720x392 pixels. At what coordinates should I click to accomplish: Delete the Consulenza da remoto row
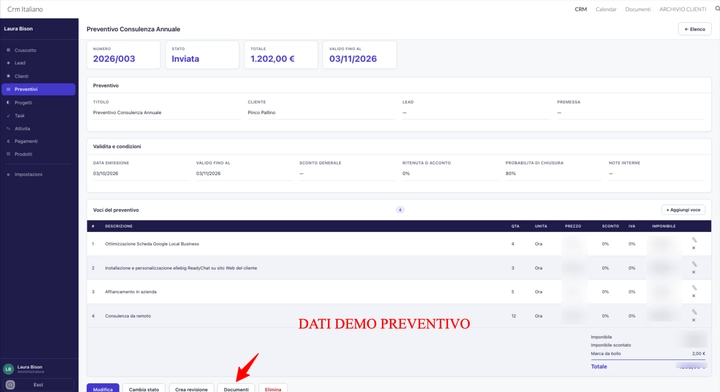(694, 320)
